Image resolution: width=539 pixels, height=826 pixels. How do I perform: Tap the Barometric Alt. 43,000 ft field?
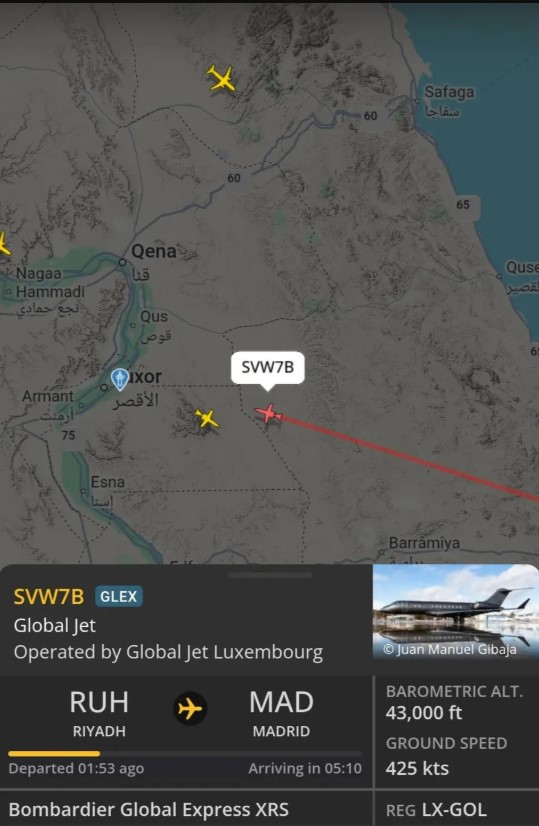click(x=454, y=702)
